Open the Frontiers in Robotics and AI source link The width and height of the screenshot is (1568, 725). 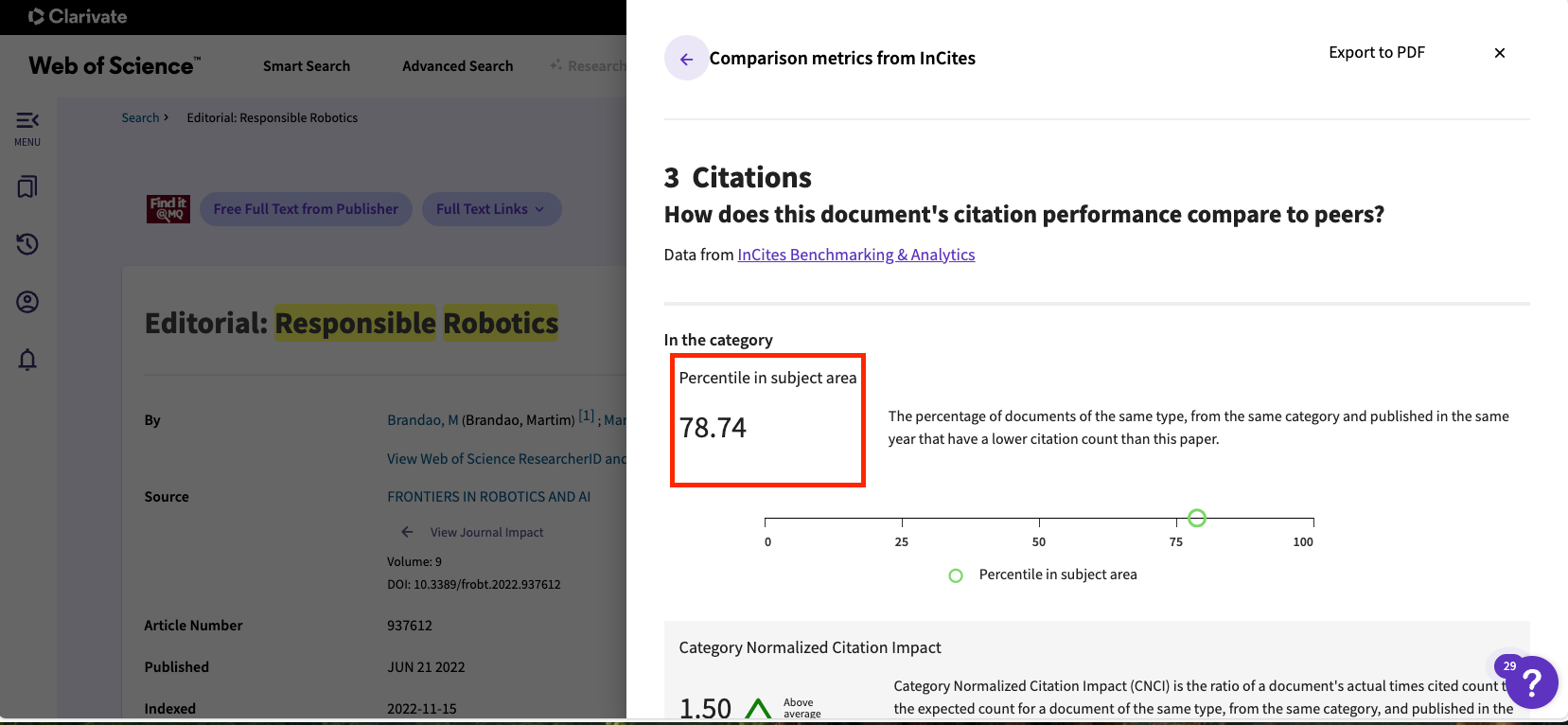488,497
